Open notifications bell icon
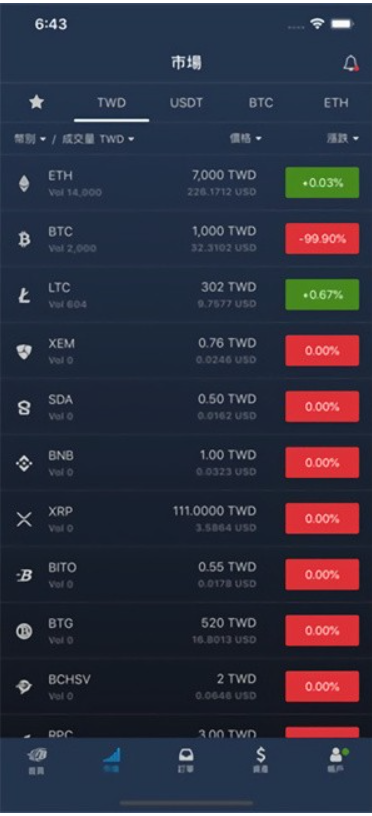Image resolution: width=372 pixels, height=816 pixels. [x=351, y=63]
